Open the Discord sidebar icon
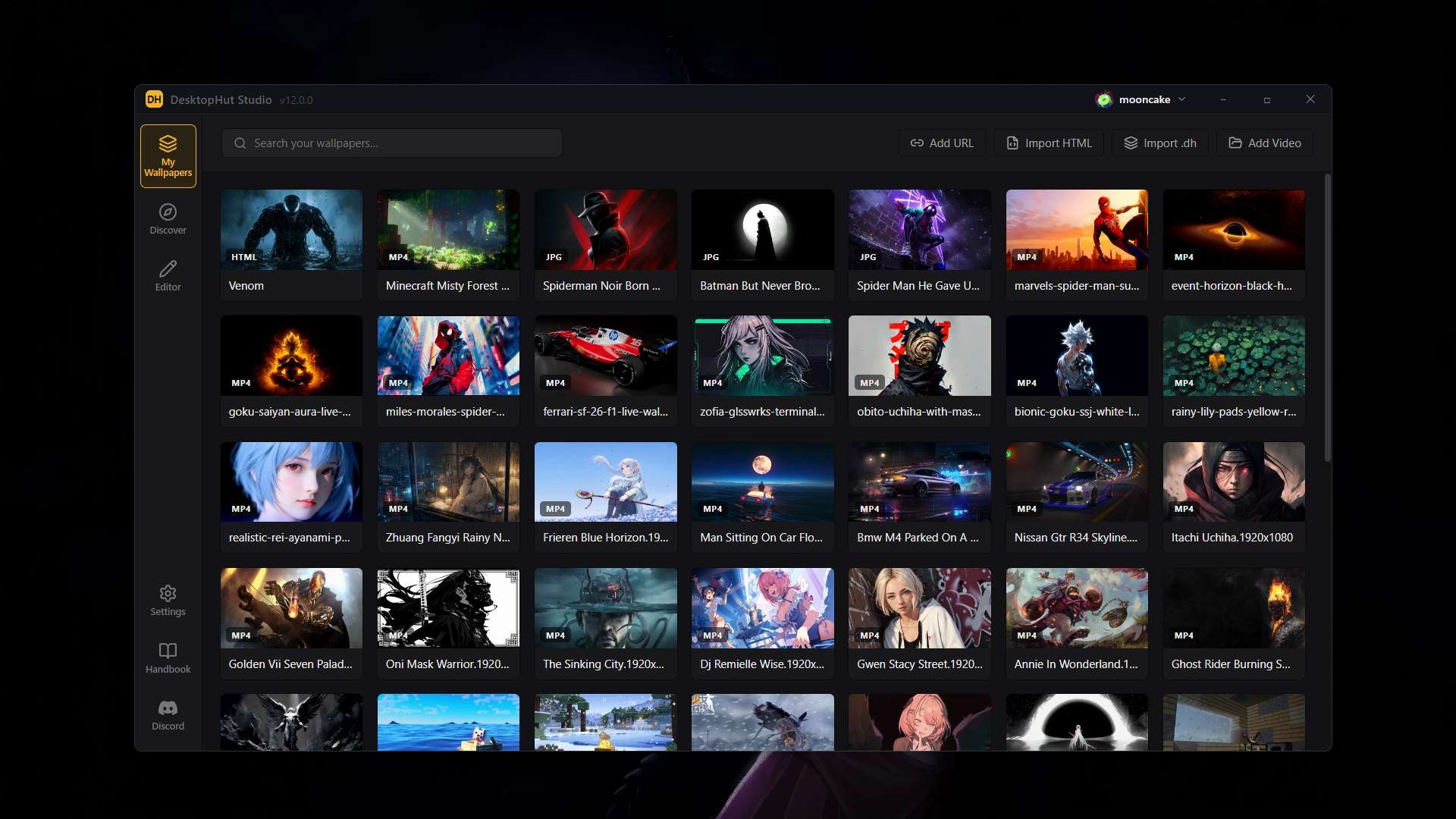The image size is (1456, 819). [x=168, y=708]
